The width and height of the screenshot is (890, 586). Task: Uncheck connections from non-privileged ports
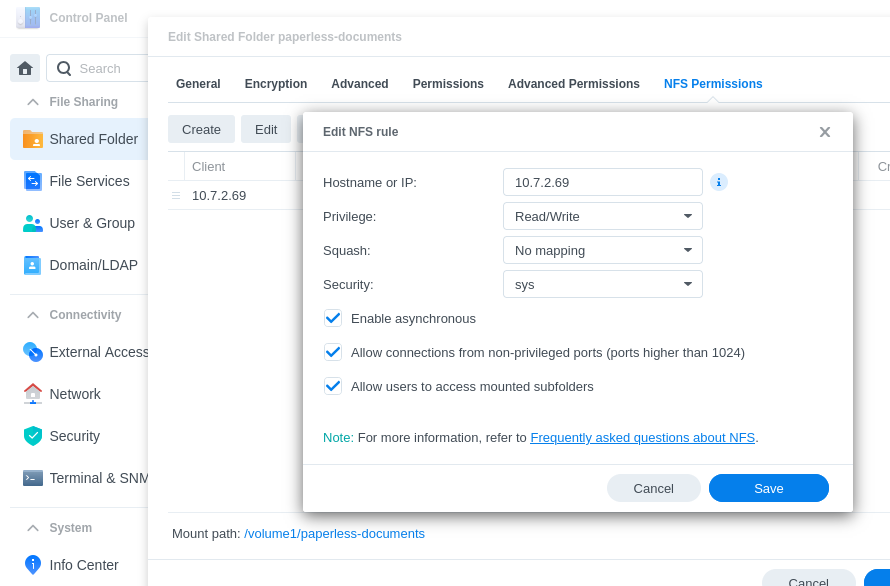pos(332,352)
